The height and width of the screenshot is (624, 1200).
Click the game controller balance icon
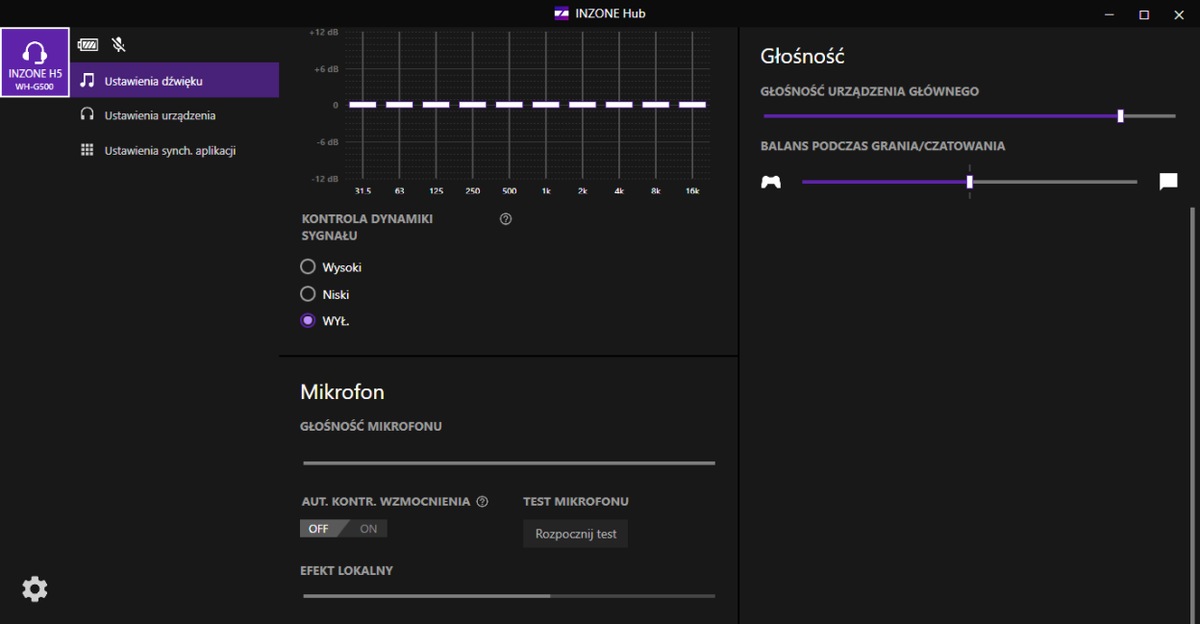click(771, 182)
